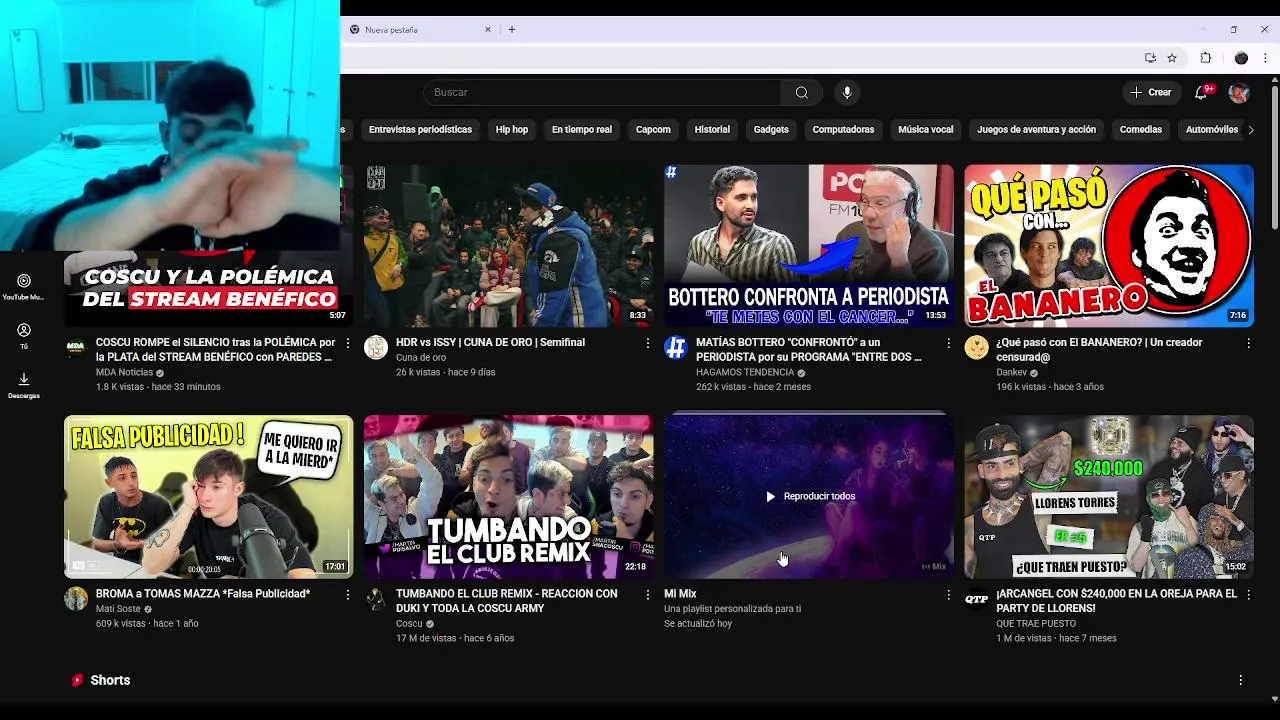This screenshot has width=1280, height=720.
Task: Open Chrome profile avatar
Action: 1241,58
